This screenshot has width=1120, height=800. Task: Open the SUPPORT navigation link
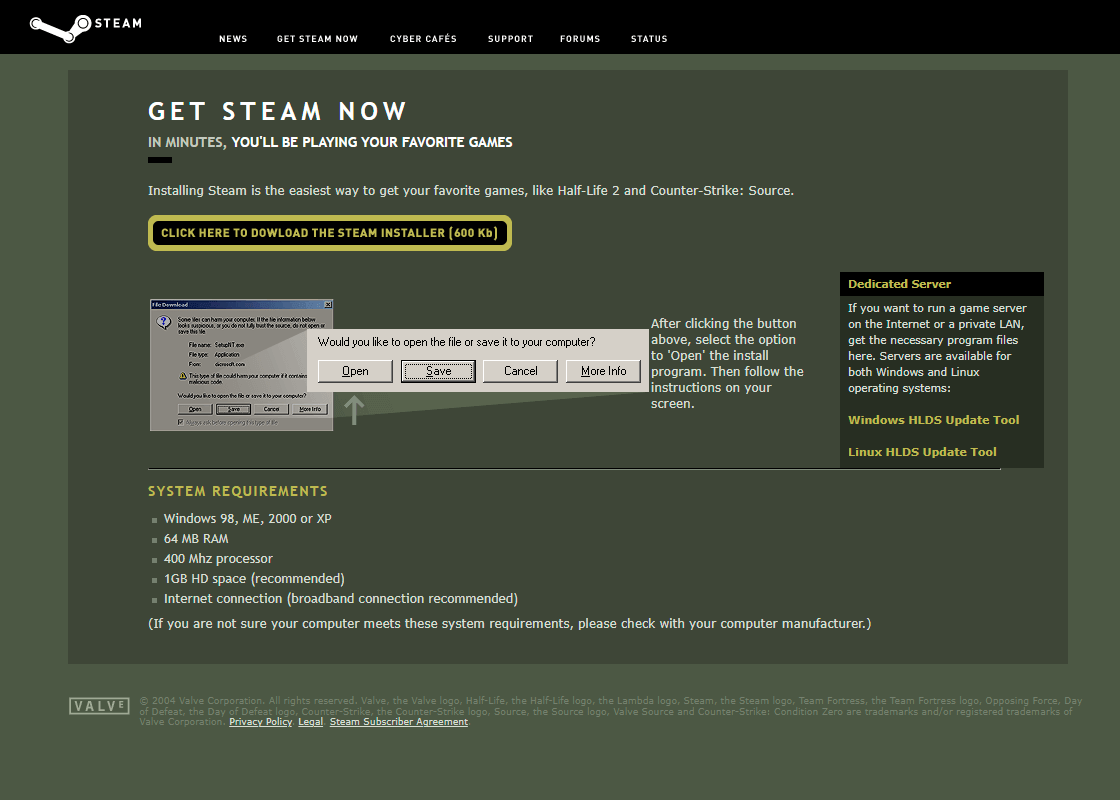(511, 39)
